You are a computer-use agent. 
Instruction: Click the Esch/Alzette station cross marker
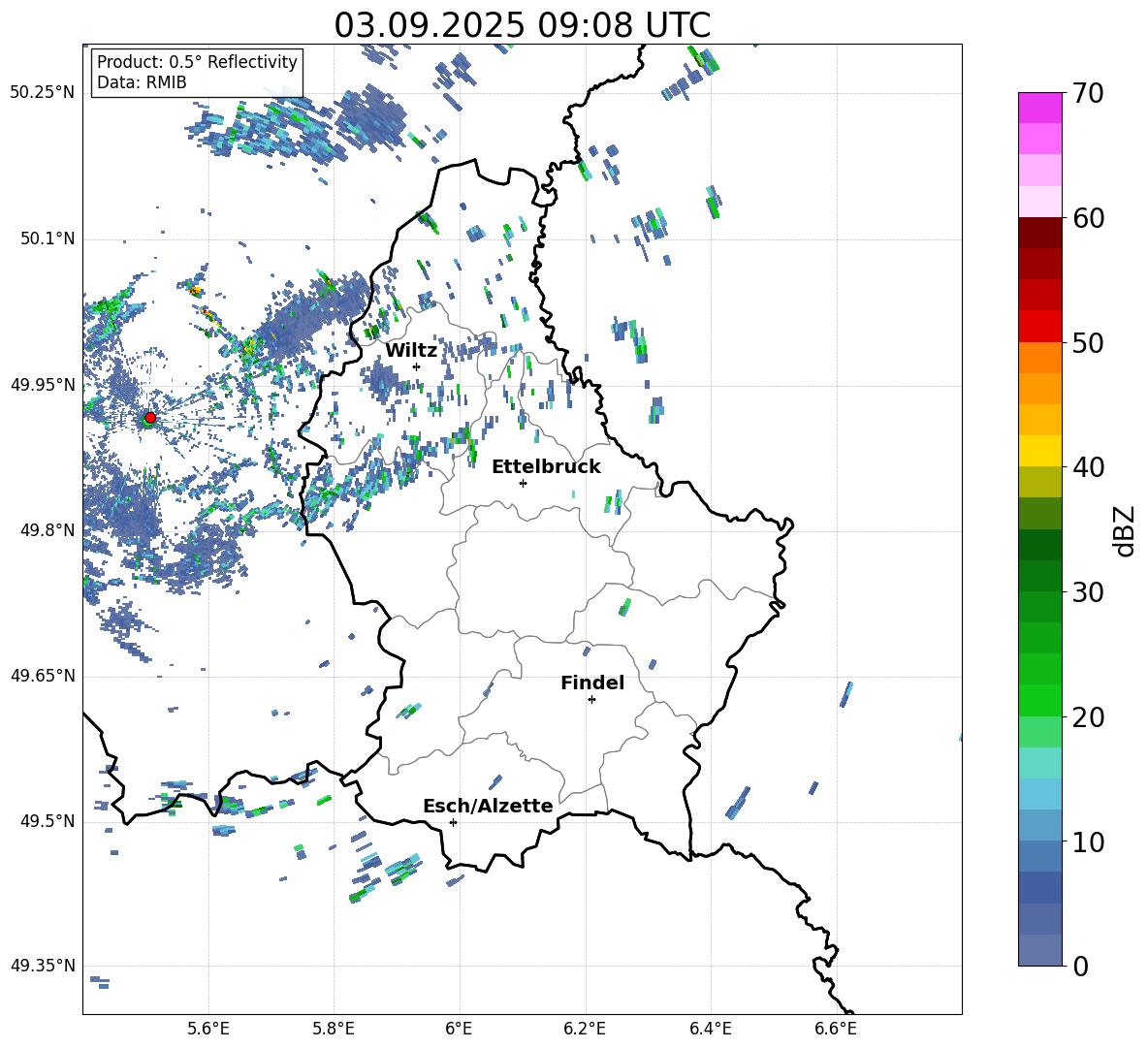point(453,822)
